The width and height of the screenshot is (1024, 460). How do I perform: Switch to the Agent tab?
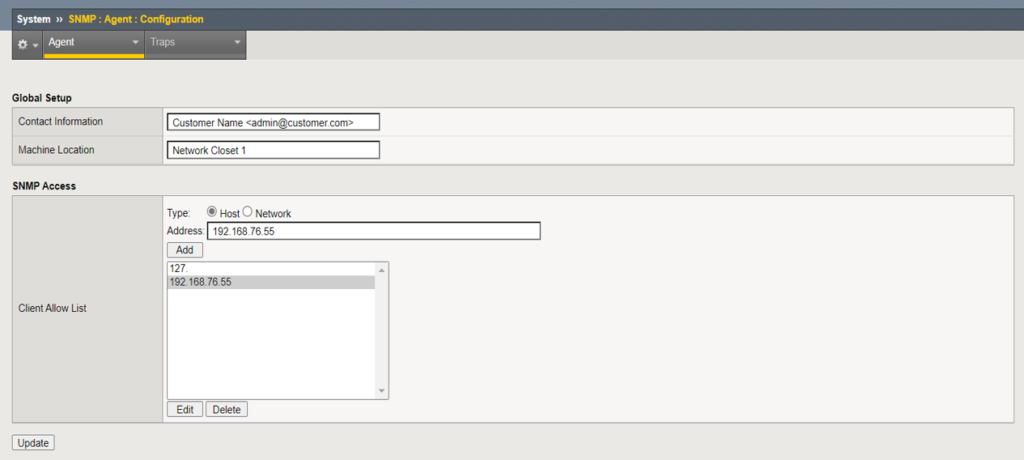[x=62, y=43]
